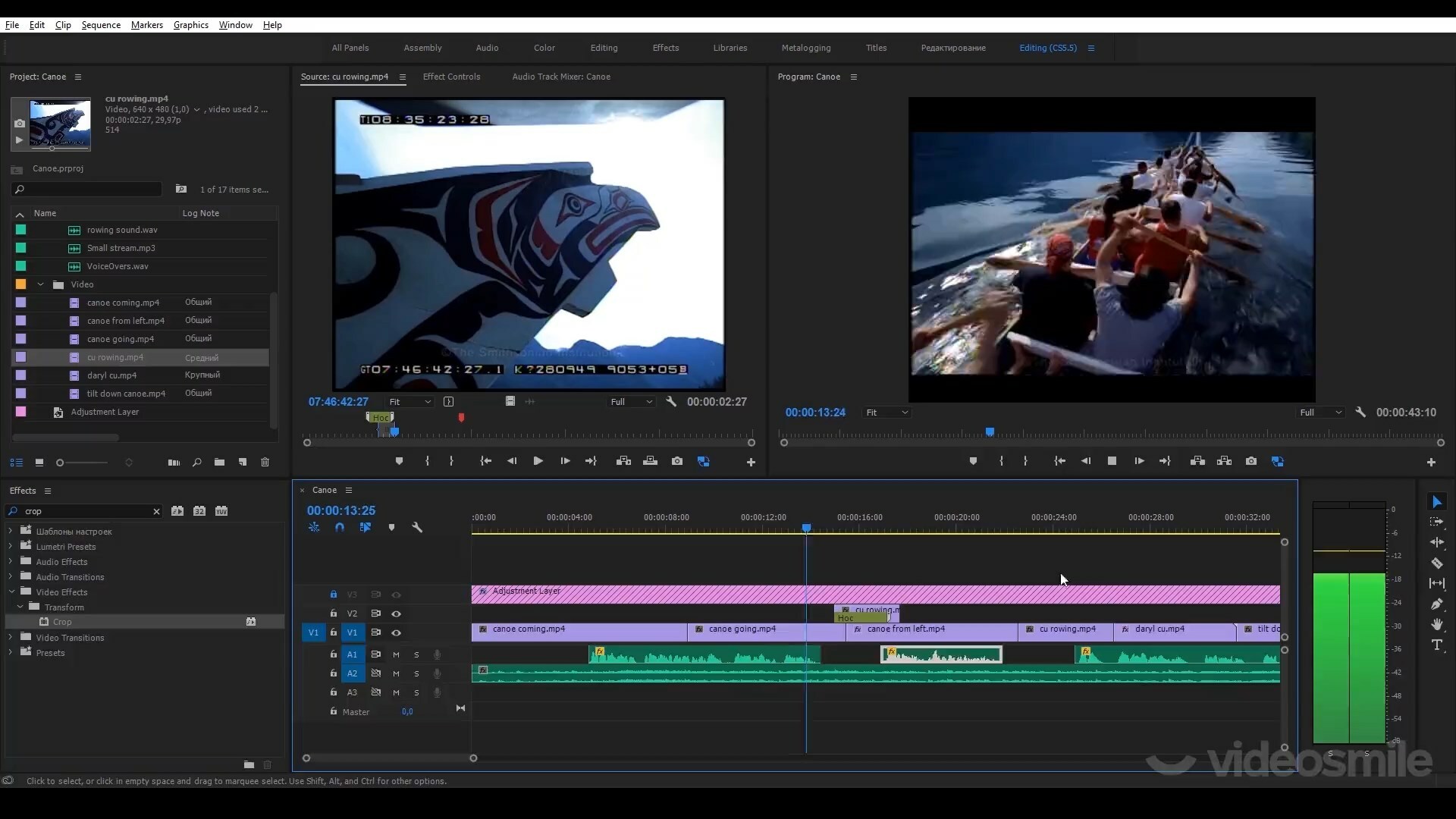This screenshot has height=819, width=1456.
Task: Expand Video Transitions folder
Action: coord(11,638)
